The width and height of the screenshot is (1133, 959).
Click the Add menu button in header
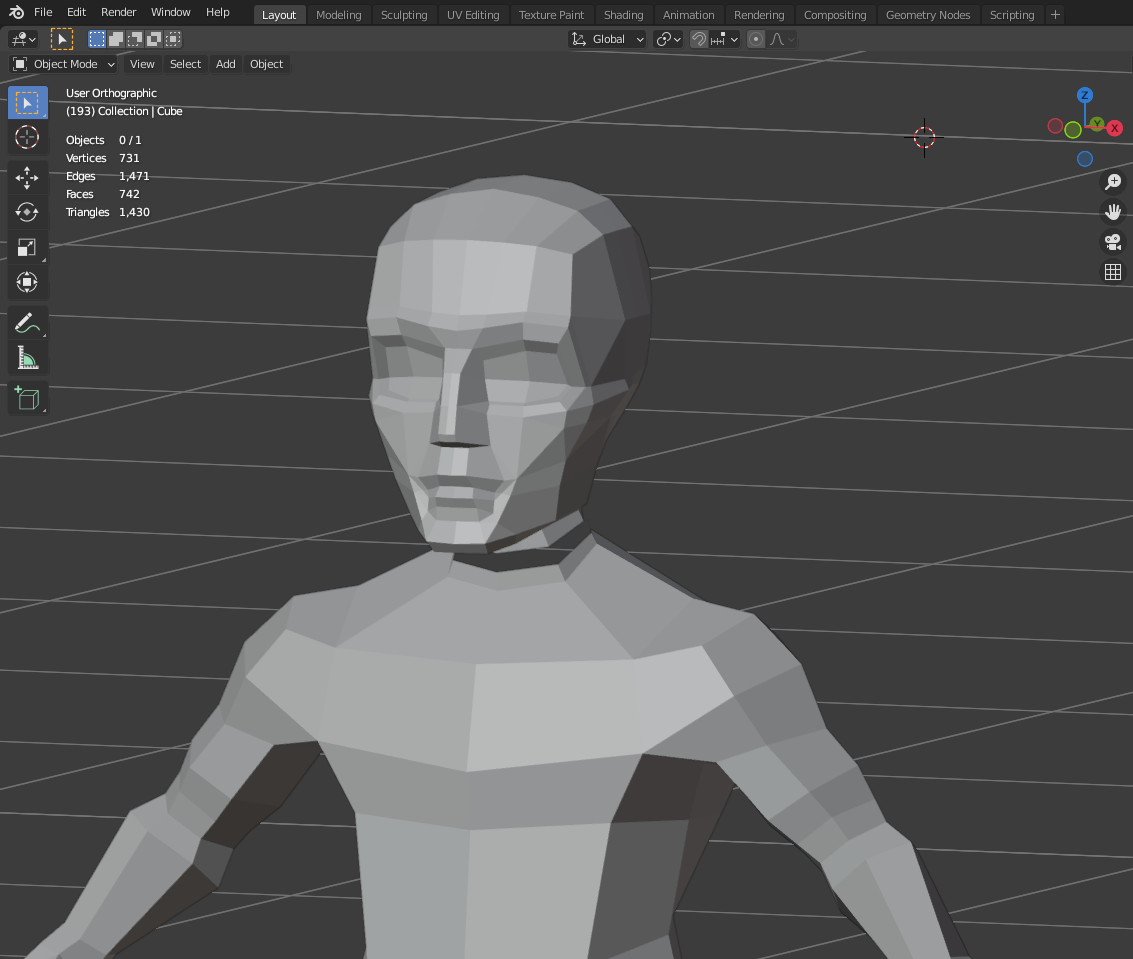226,64
